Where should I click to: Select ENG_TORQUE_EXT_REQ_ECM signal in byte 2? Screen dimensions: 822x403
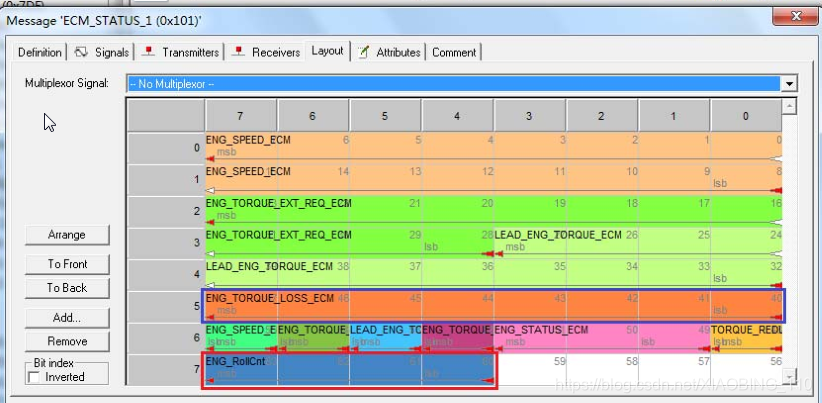click(494, 212)
